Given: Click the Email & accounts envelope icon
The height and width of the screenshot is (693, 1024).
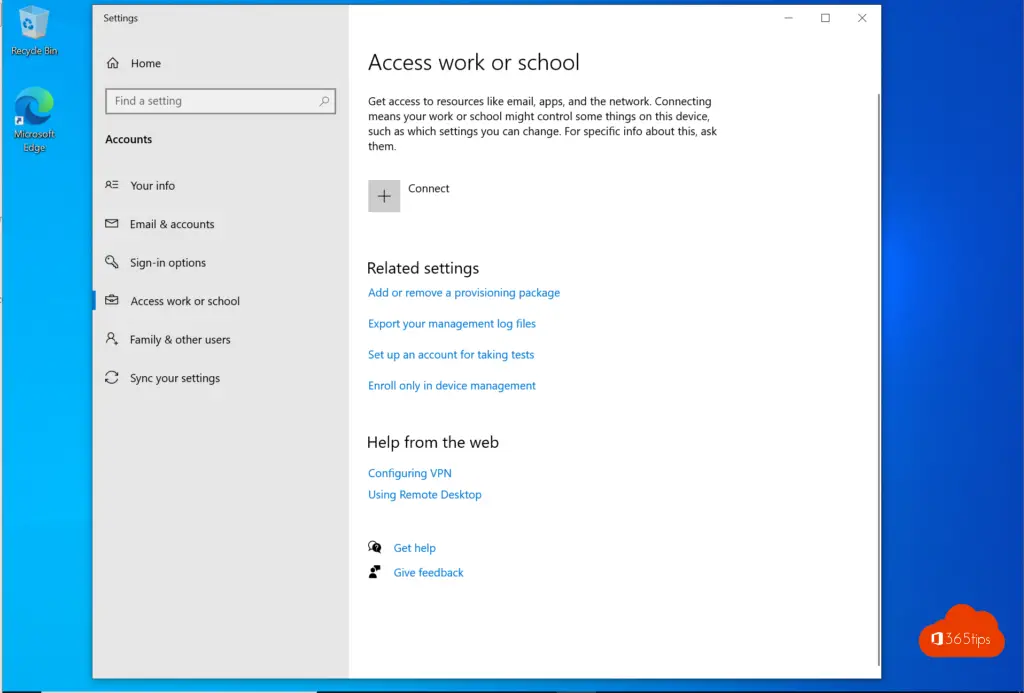Looking at the screenshot, I should (112, 223).
